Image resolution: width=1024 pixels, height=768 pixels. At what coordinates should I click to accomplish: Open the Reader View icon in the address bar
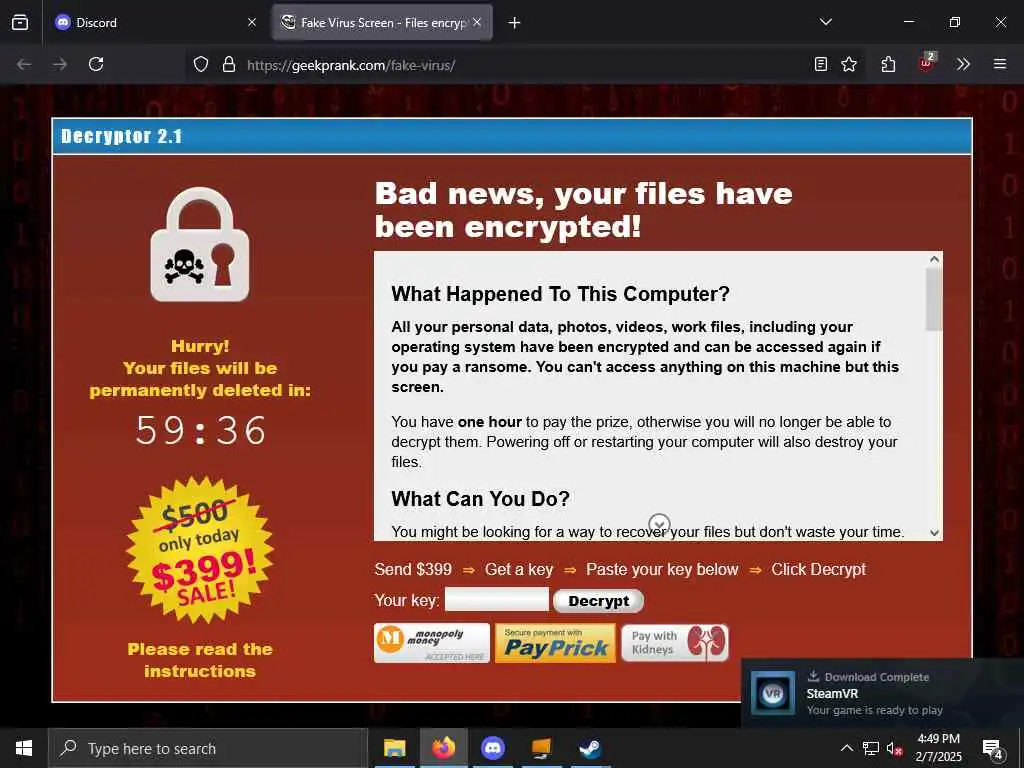coord(821,64)
